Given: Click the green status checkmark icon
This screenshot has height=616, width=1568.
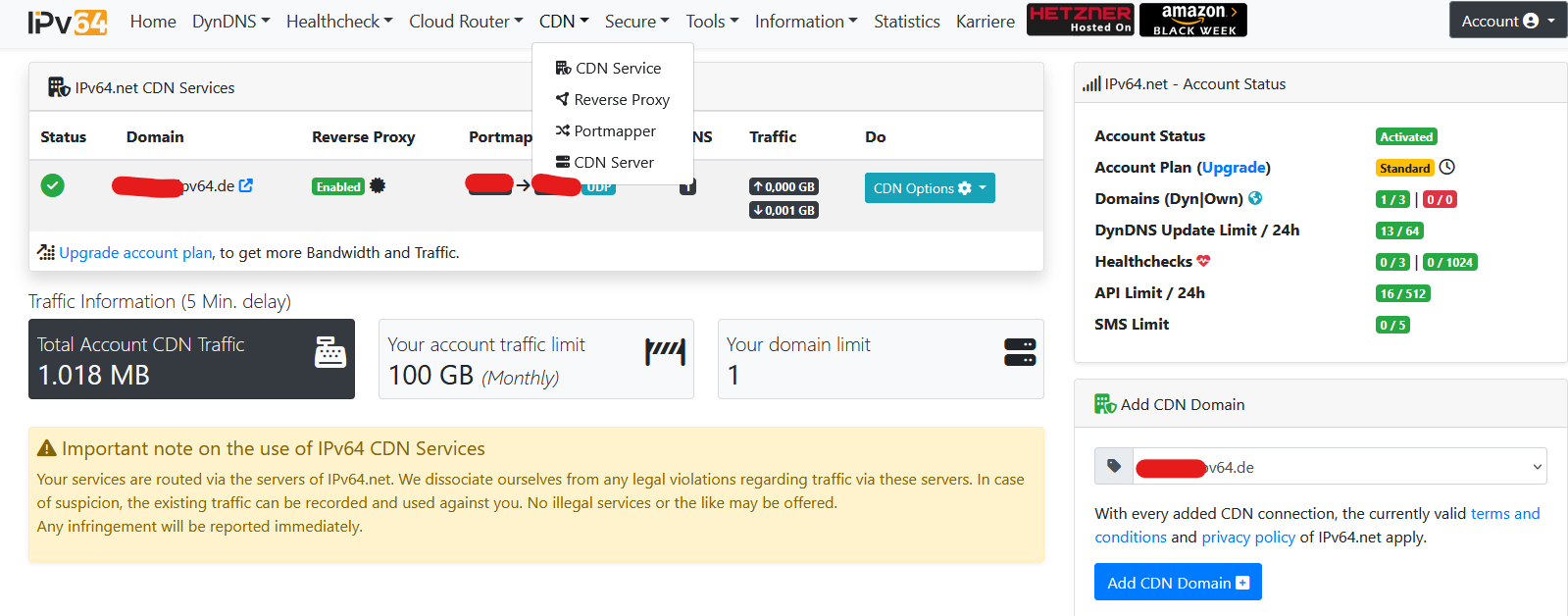Looking at the screenshot, I should pos(53,185).
